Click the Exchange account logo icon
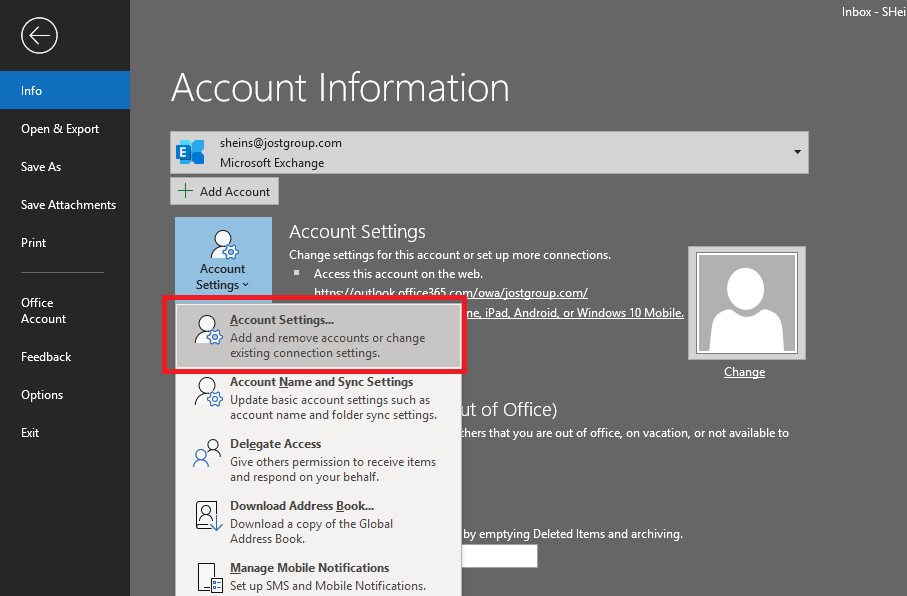Screen dimensions: 907x596 [x=190, y=152]
